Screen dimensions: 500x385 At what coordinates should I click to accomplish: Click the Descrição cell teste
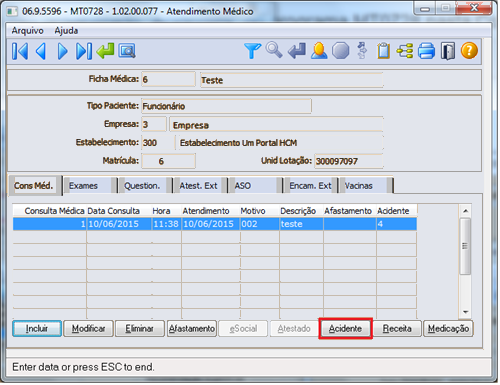[301, 224]
